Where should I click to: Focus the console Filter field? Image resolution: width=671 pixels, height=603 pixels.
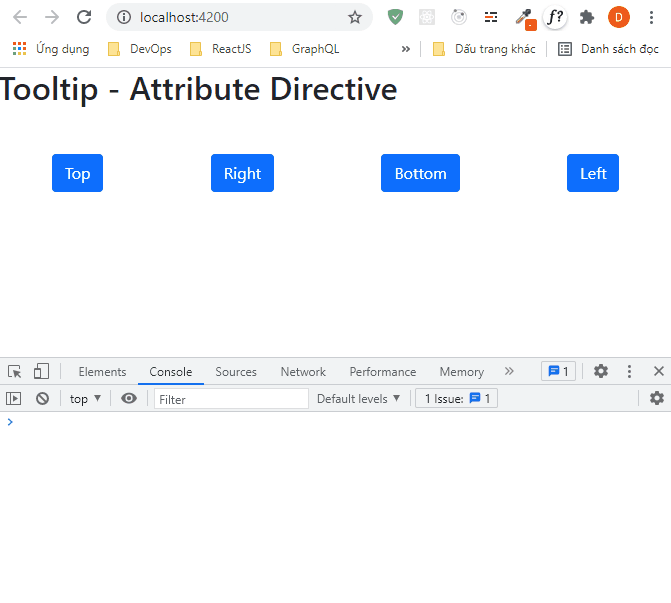[x=231, y=399]
